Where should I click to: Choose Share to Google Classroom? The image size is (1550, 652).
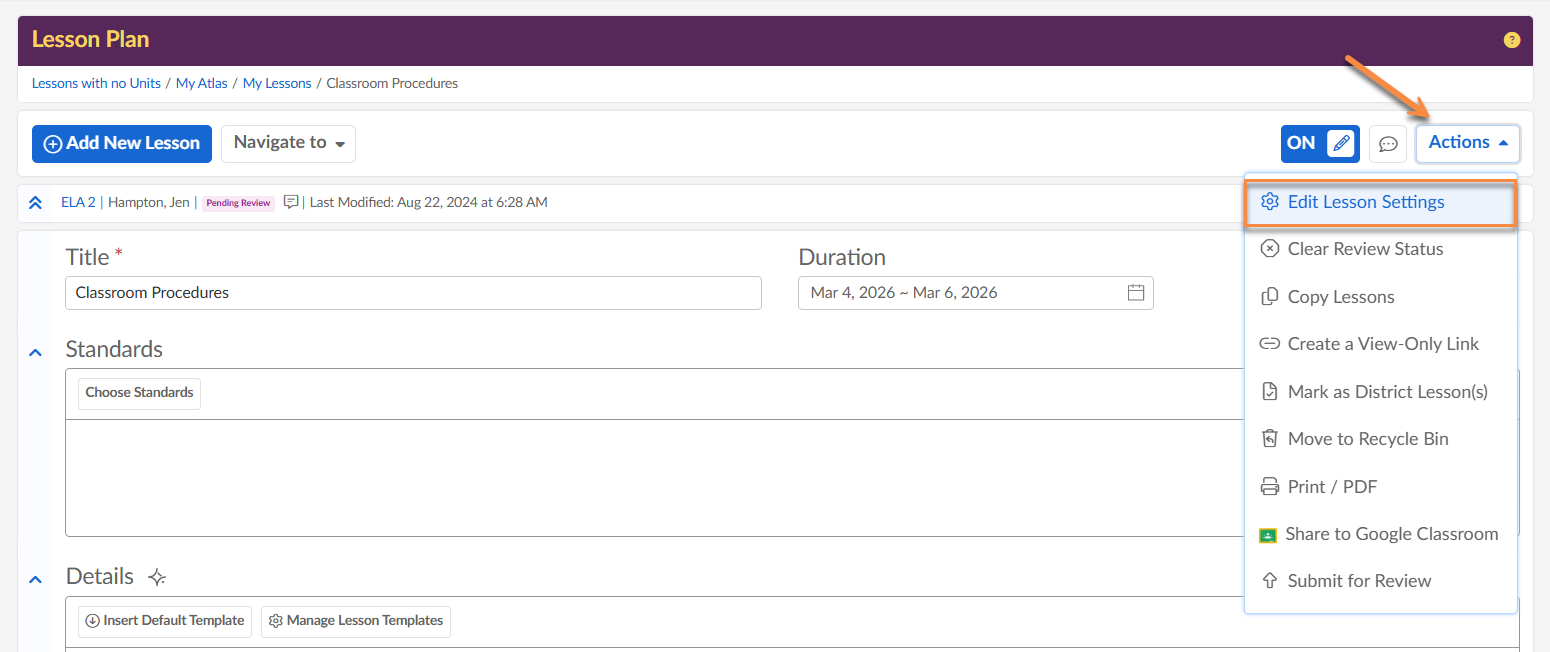(1391, 534)
